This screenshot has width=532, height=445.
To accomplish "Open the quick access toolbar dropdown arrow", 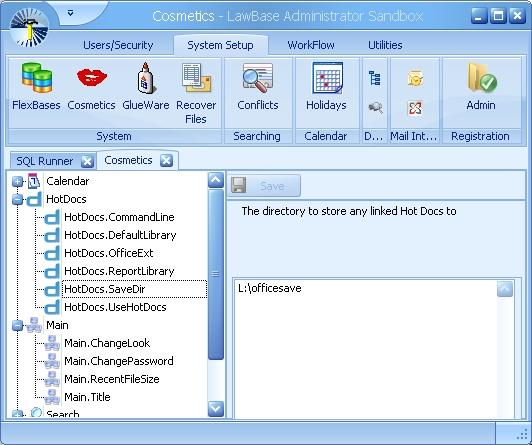I will tap(70, 13).
